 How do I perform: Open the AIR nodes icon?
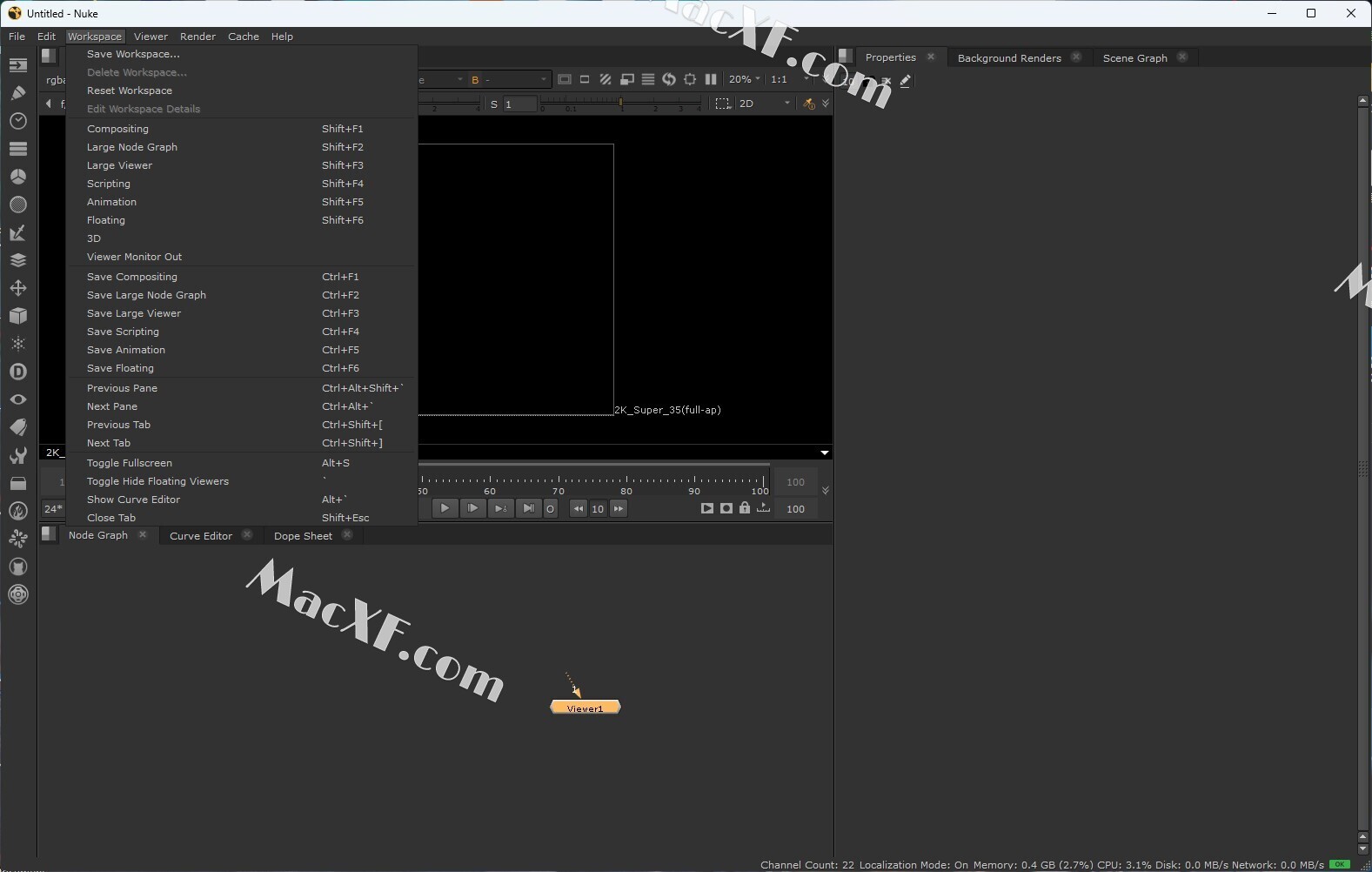pos(17,538)
